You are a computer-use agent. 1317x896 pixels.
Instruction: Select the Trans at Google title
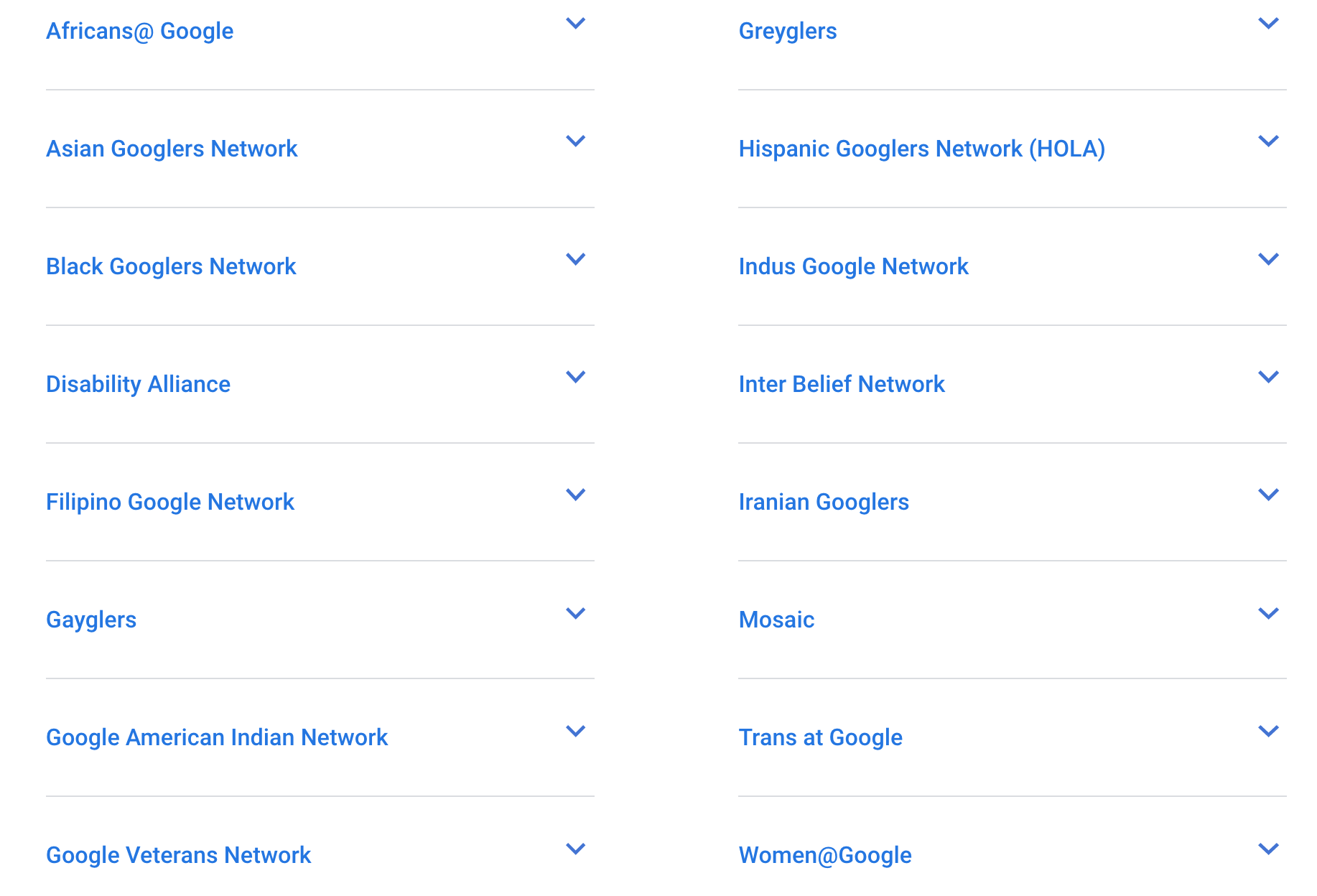(820, 737)
